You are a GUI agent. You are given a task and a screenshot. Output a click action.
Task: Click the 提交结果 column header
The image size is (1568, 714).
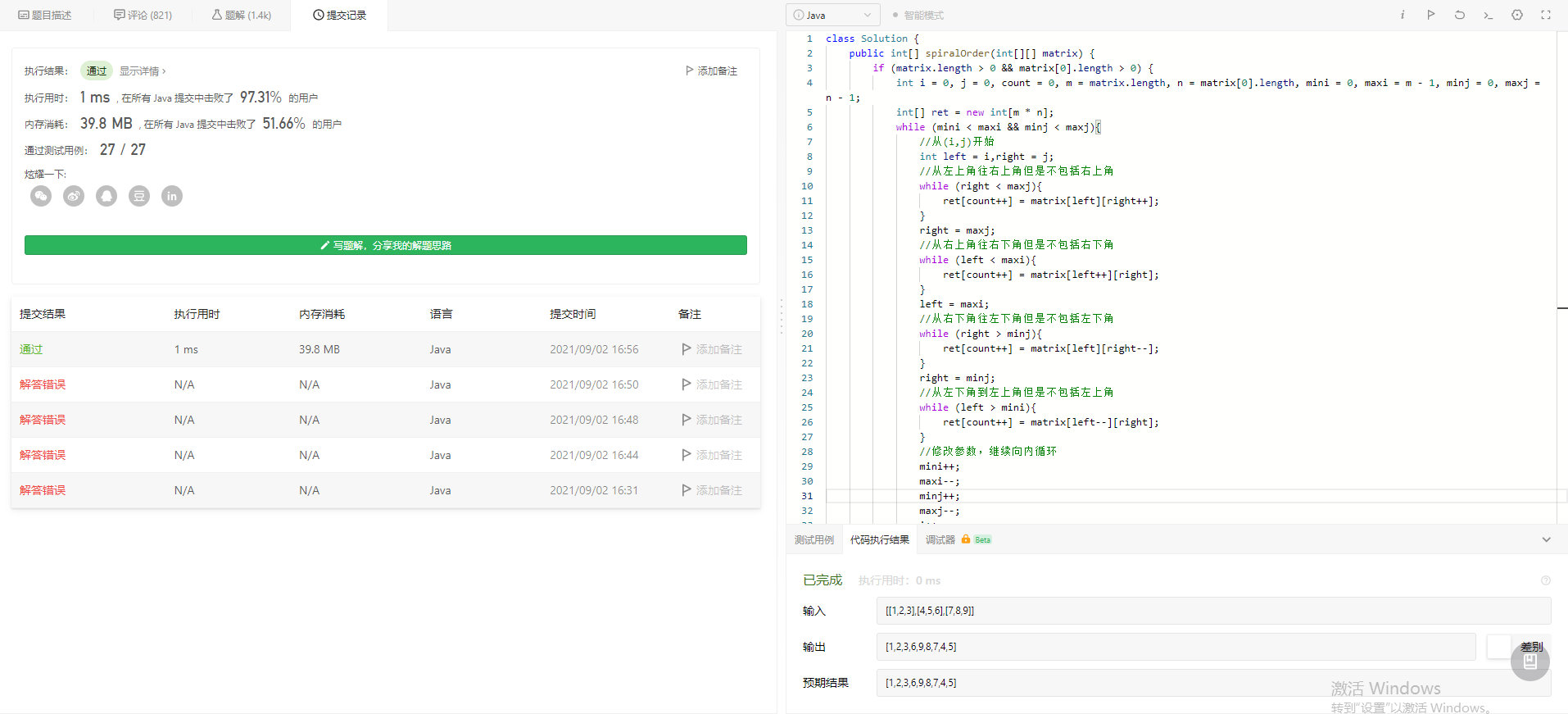coord(43,314)
